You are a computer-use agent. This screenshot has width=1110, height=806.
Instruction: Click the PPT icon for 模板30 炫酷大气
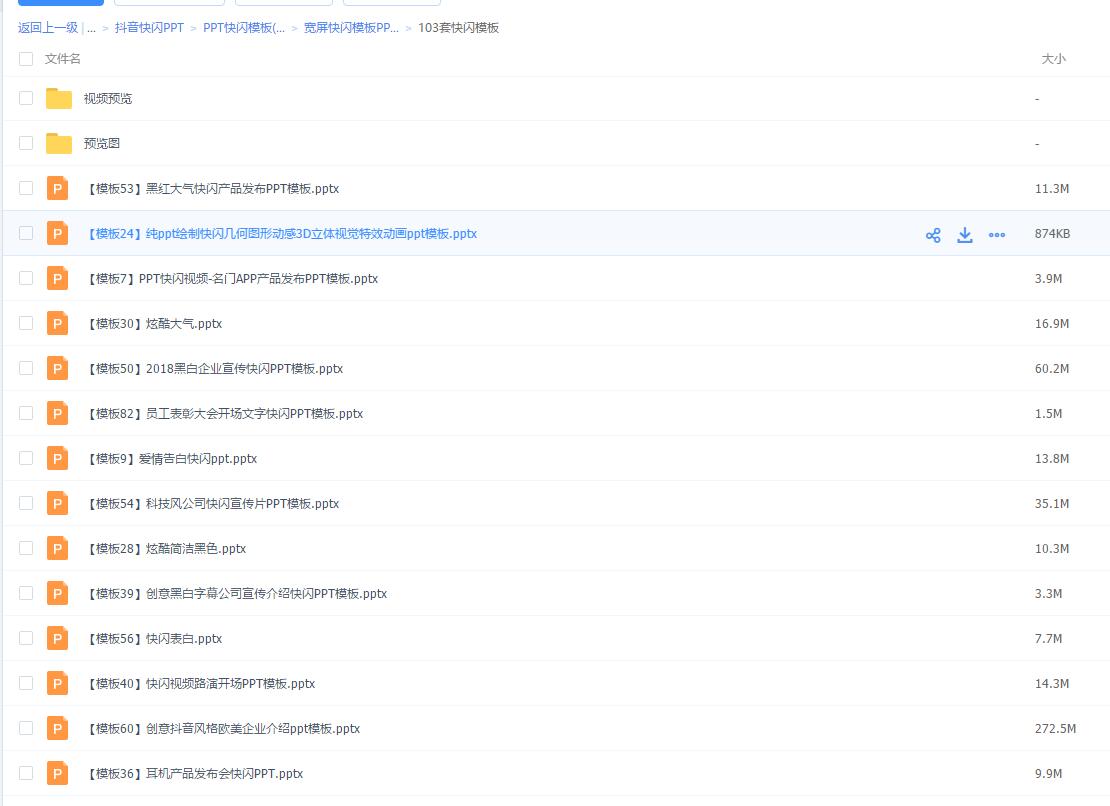pyautogui.click(x=58, y=323)
